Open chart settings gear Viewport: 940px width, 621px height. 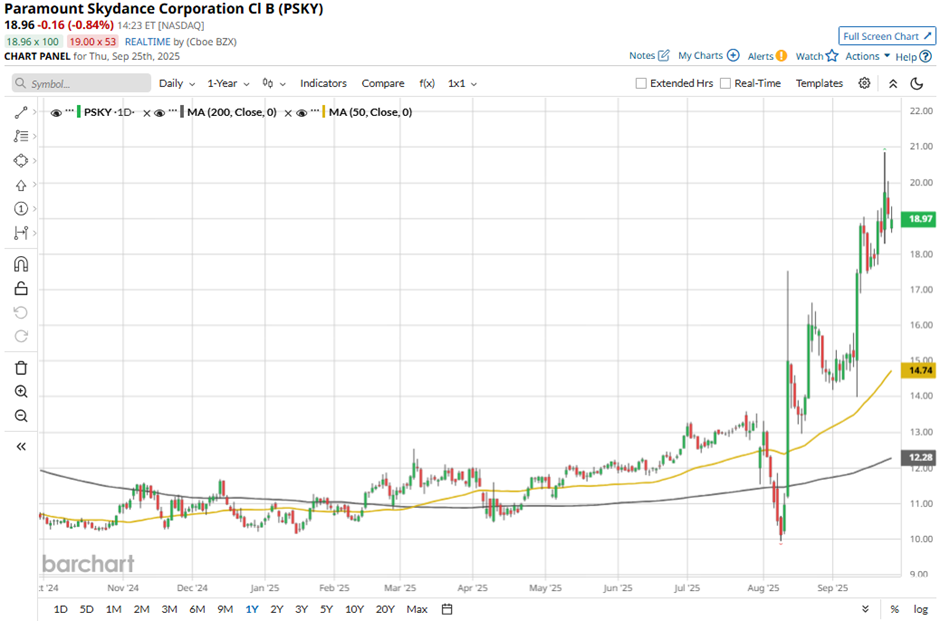pyautogui.click(x=864, y=83)
